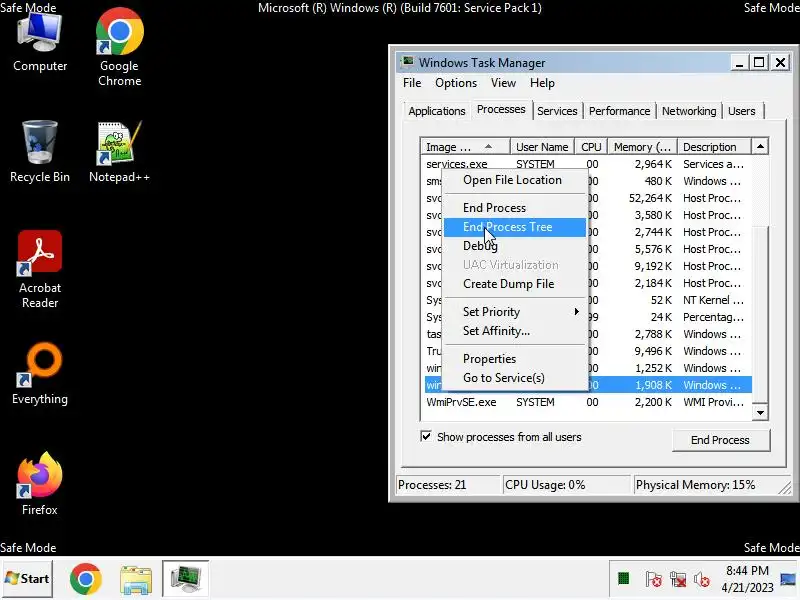Launch Everything search shortcut
Image resolution: width=800 pixels, height=600 pixels.
[x=40, y=373]
